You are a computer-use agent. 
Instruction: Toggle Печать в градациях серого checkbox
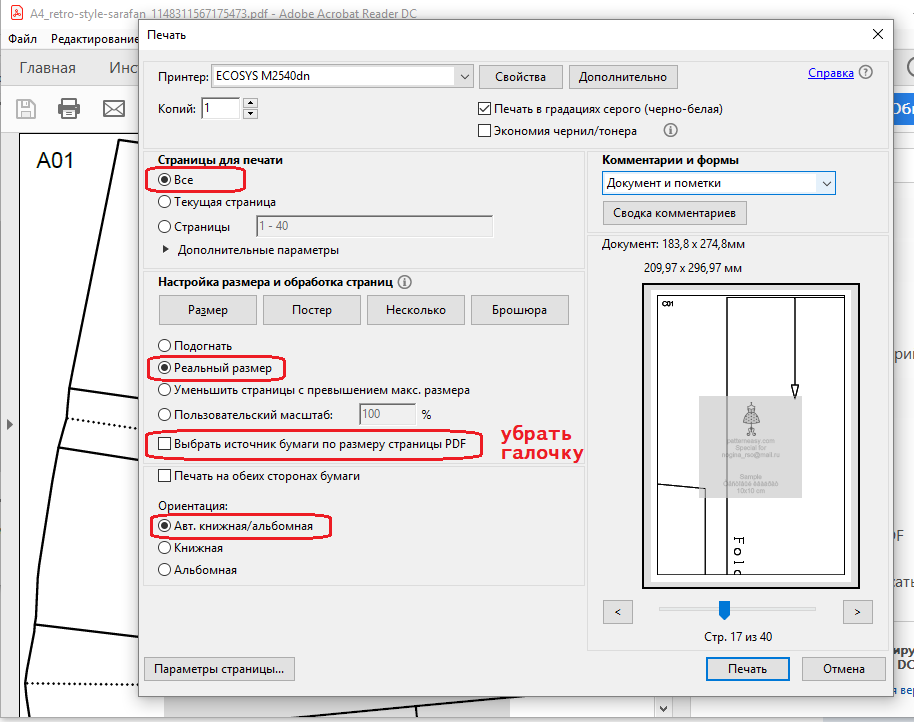point(484,108)
